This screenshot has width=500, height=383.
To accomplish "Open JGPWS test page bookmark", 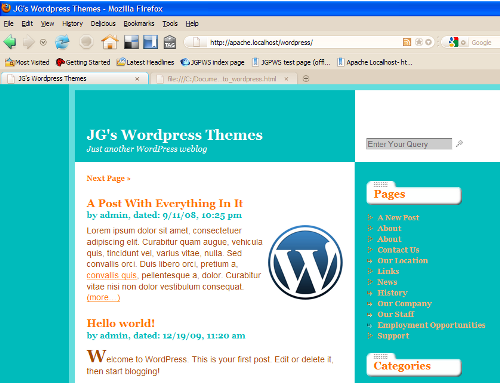I will pos(291,62).
